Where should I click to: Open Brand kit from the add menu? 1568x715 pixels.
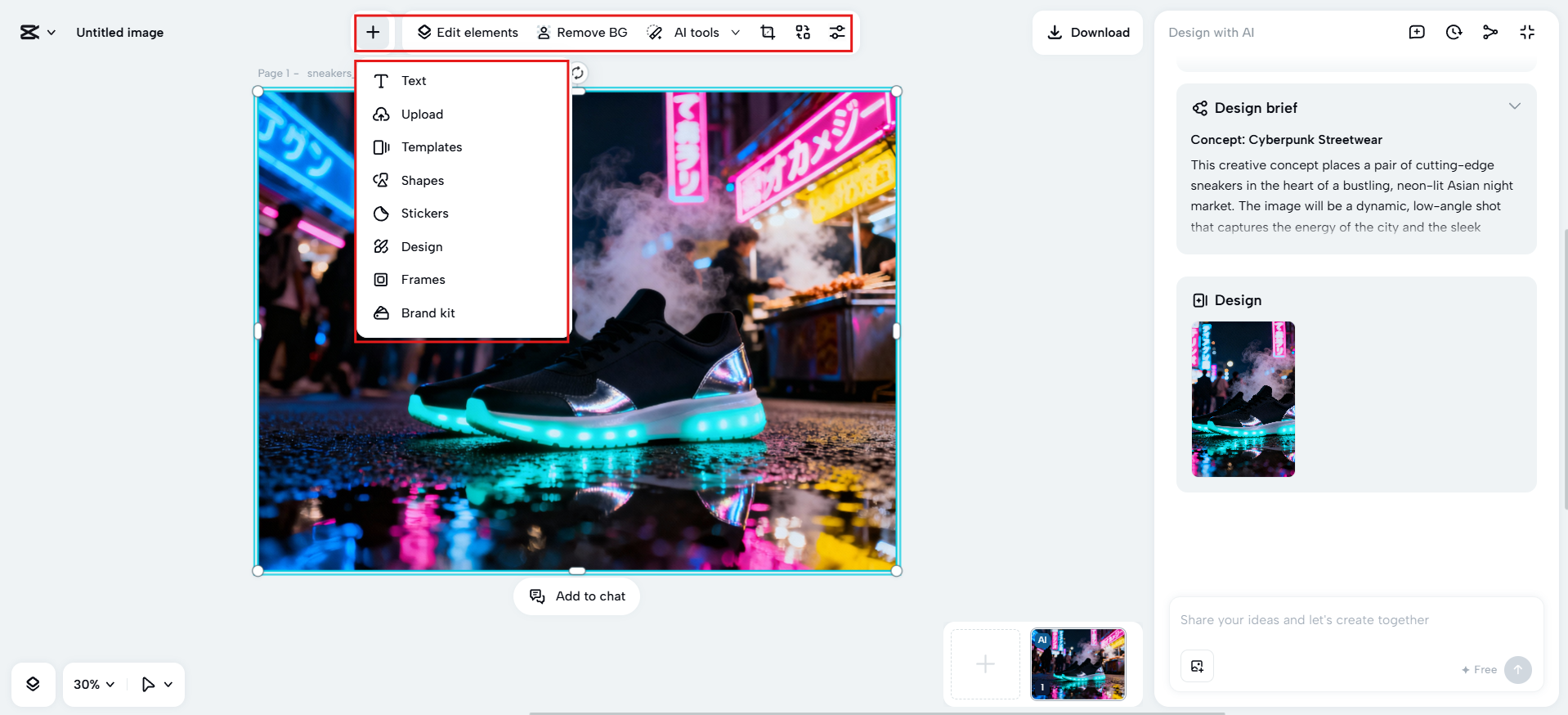pyautogui.click(x=462, y=313)
